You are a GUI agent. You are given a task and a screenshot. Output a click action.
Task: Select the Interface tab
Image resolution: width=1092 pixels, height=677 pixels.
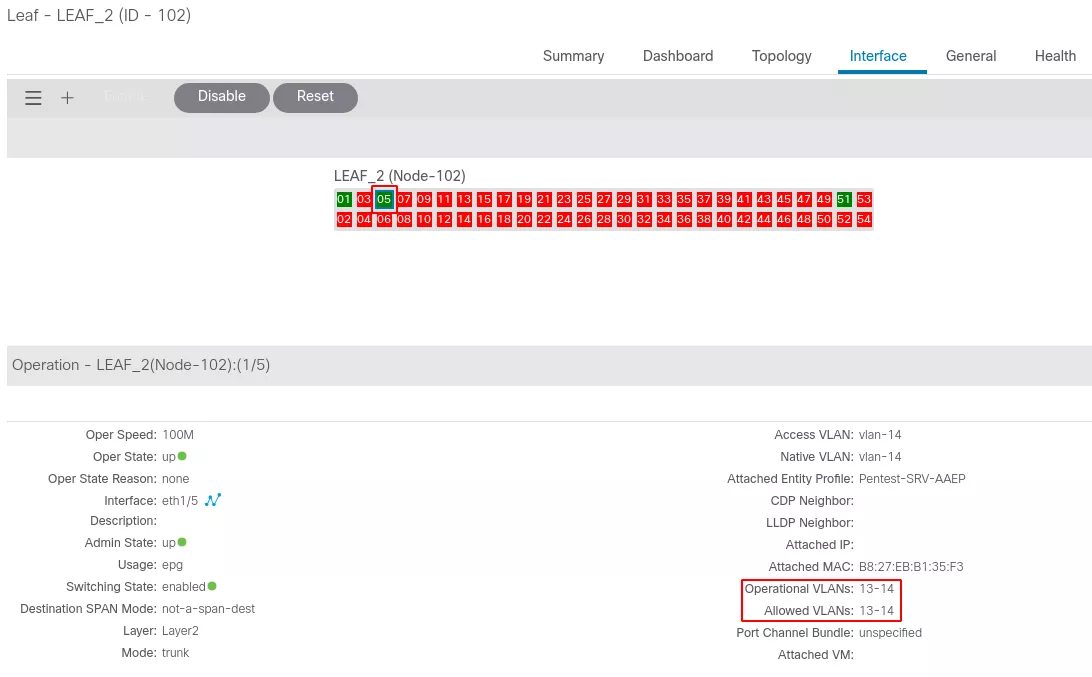878,56
